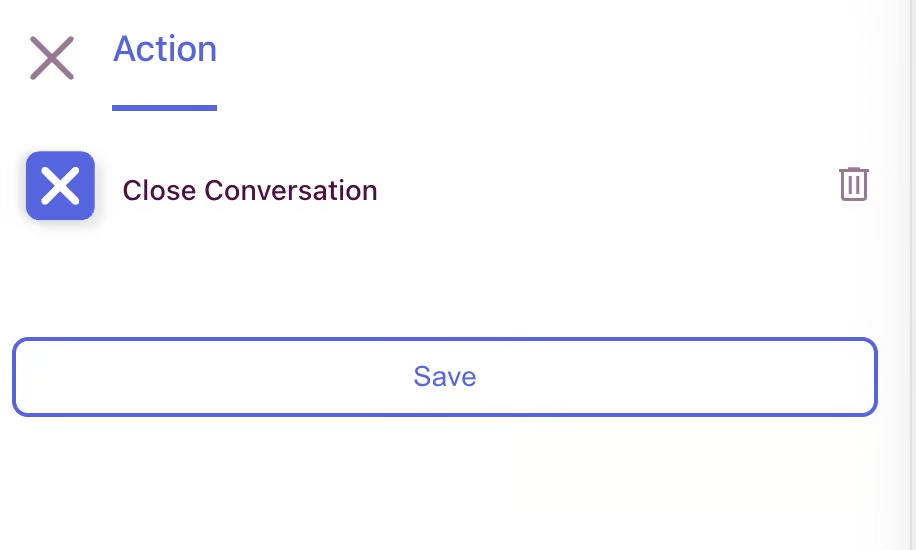Tap the blue square action icon
The image size is (916, 550).
tap(60, 186)
